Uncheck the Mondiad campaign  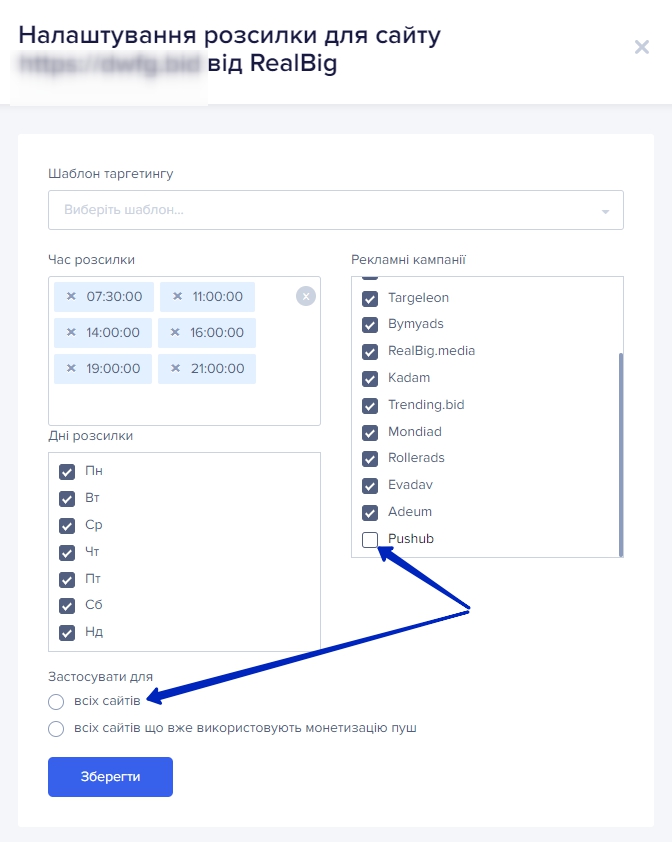pyautogui.click(x=370, y=432)
